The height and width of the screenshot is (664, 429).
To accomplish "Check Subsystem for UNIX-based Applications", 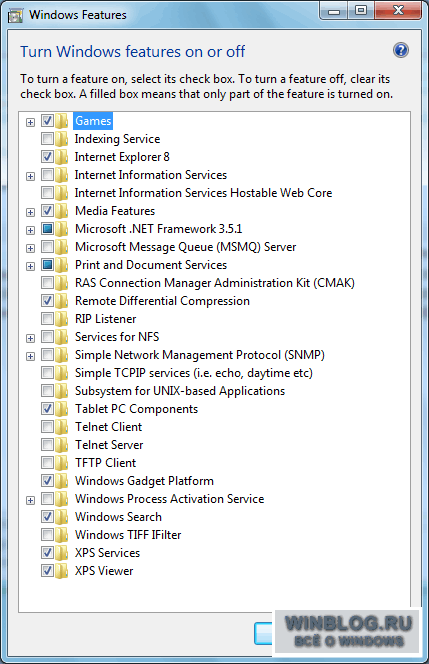I will pyautogui.click(x=47, y=390).
